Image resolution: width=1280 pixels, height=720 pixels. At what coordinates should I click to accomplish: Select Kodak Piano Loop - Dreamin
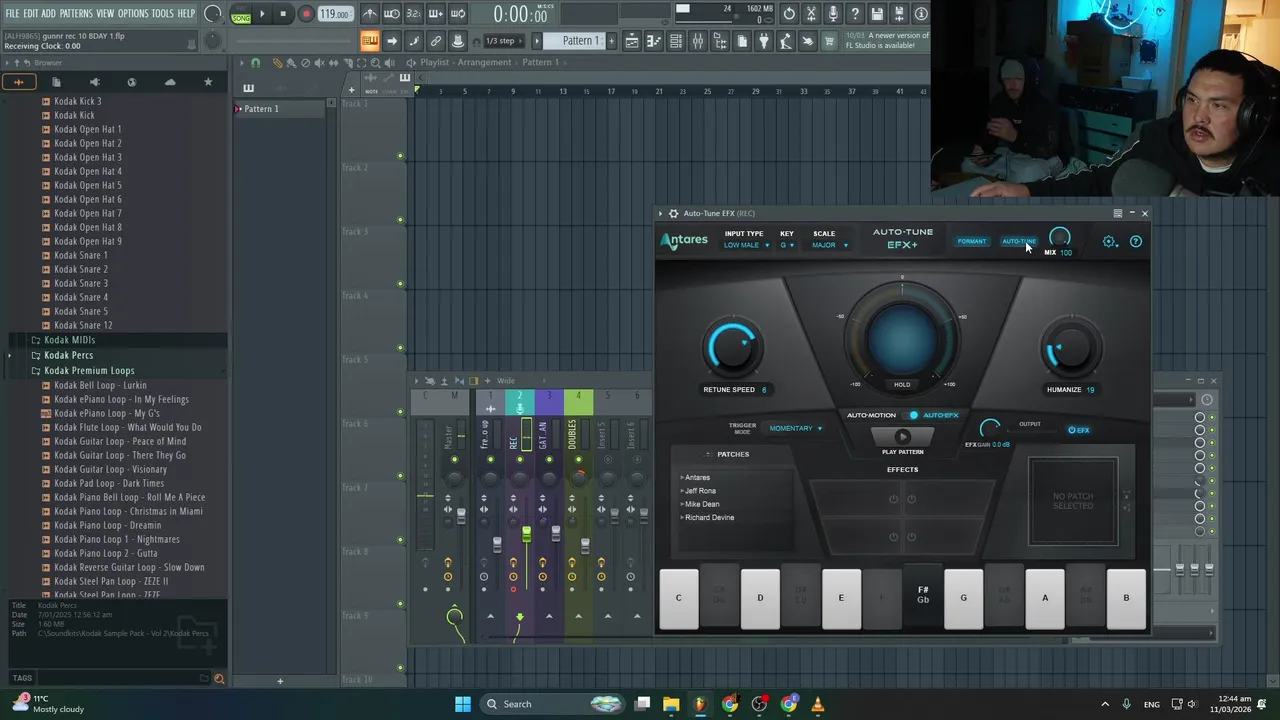(107, 525)
